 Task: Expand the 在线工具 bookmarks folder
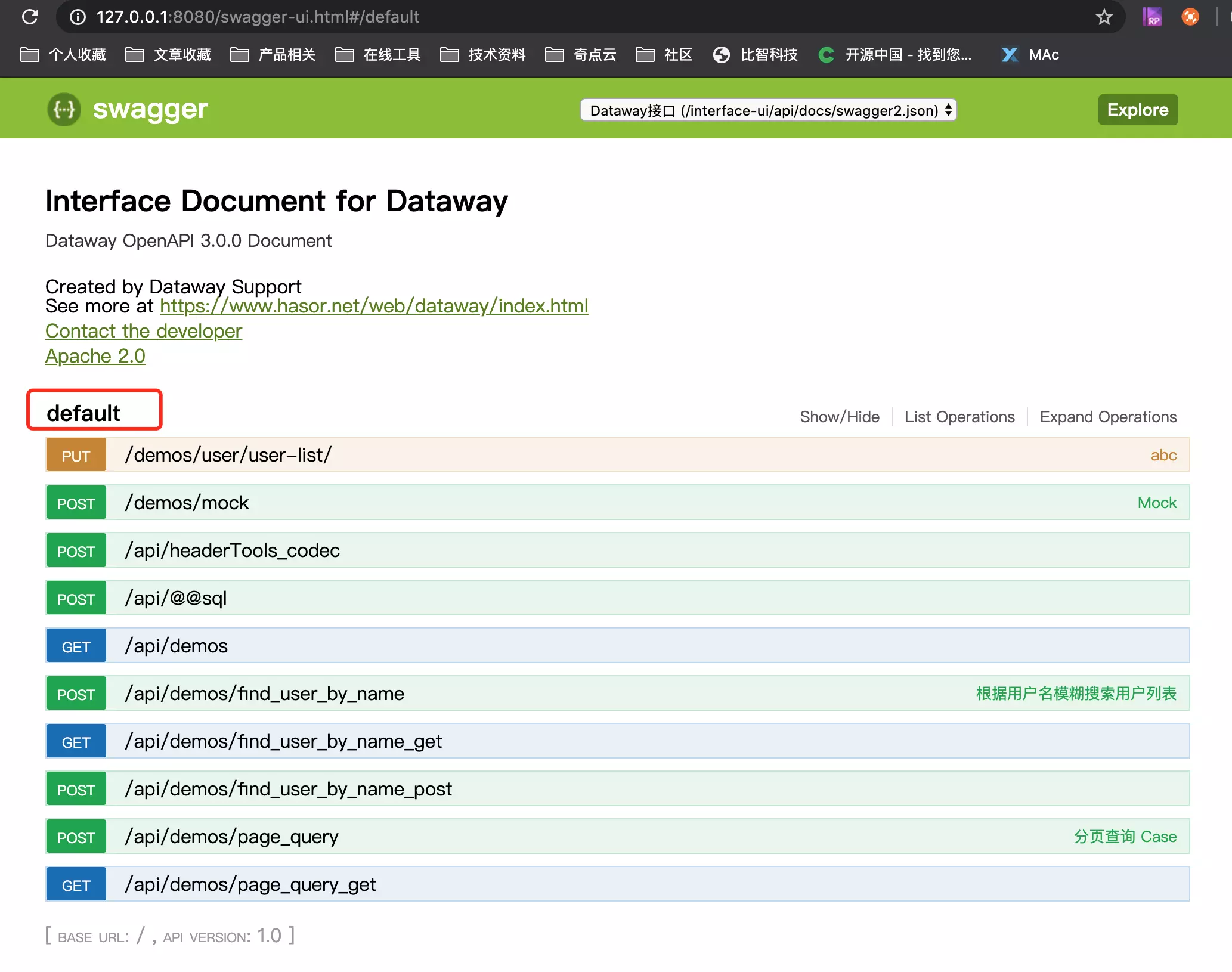point(378,55)
